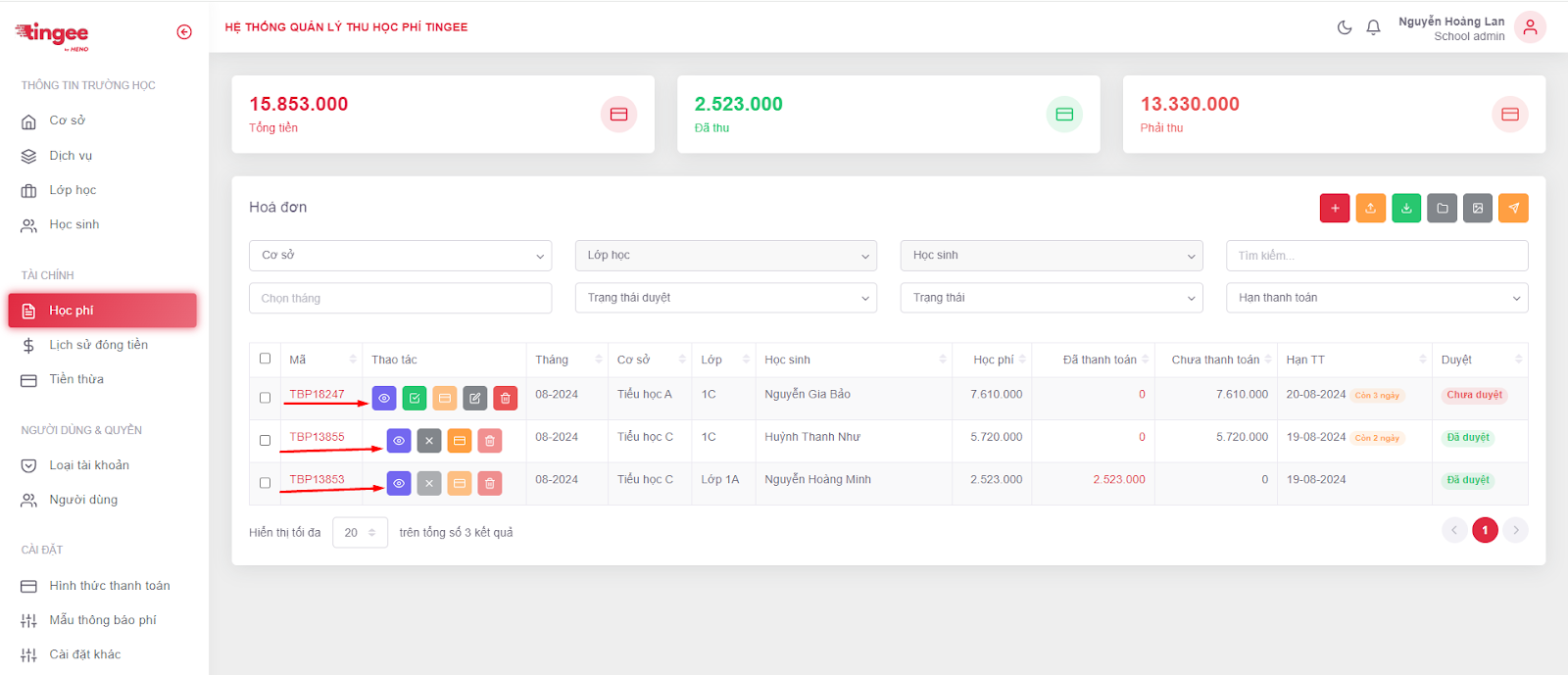Select the checkbox for row TBP13855
This screenshot has height=675, width=1568.
point(265,440)
